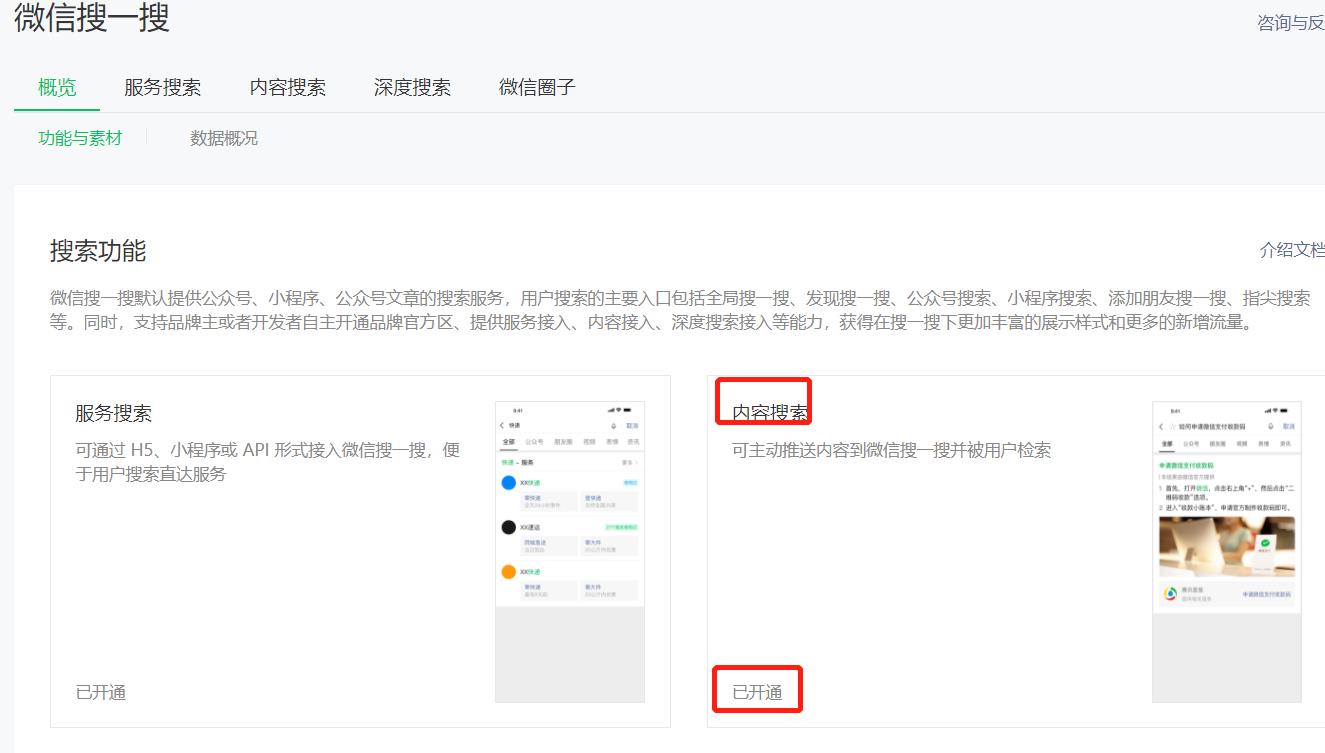Screen dimensions: 1325x753
Task: Click the 搜索功能 section heading
Action: pos(98,250)
